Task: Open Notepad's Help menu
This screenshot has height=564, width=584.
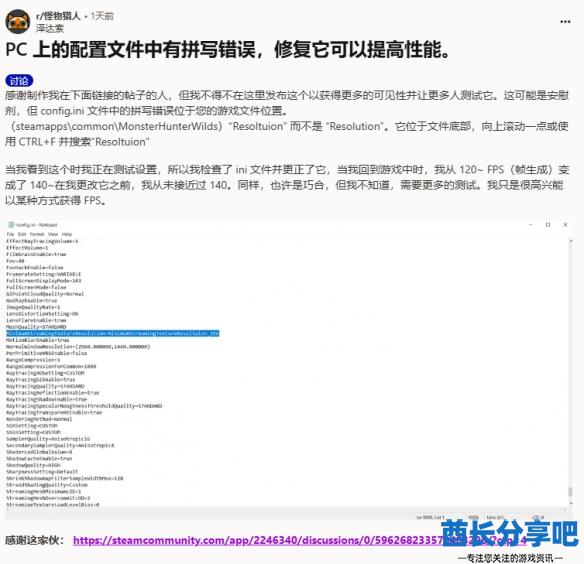Action: [x=67, y=234]
